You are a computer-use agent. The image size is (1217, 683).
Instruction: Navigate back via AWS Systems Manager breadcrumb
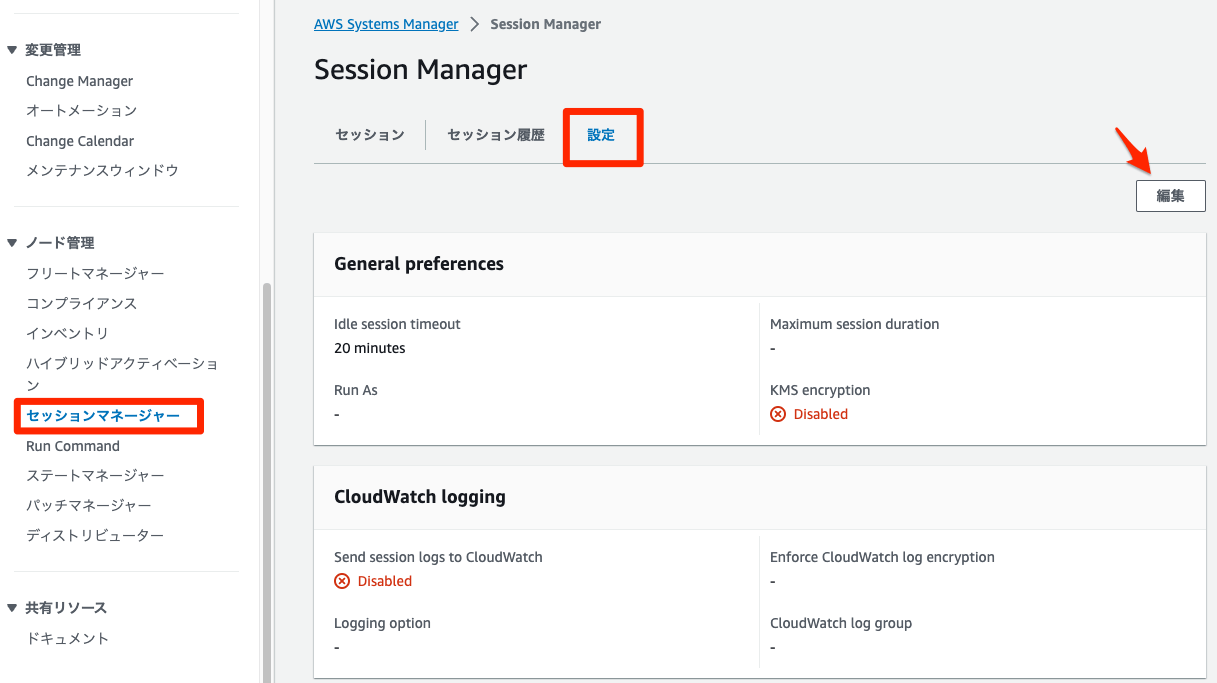pos(386,23)
